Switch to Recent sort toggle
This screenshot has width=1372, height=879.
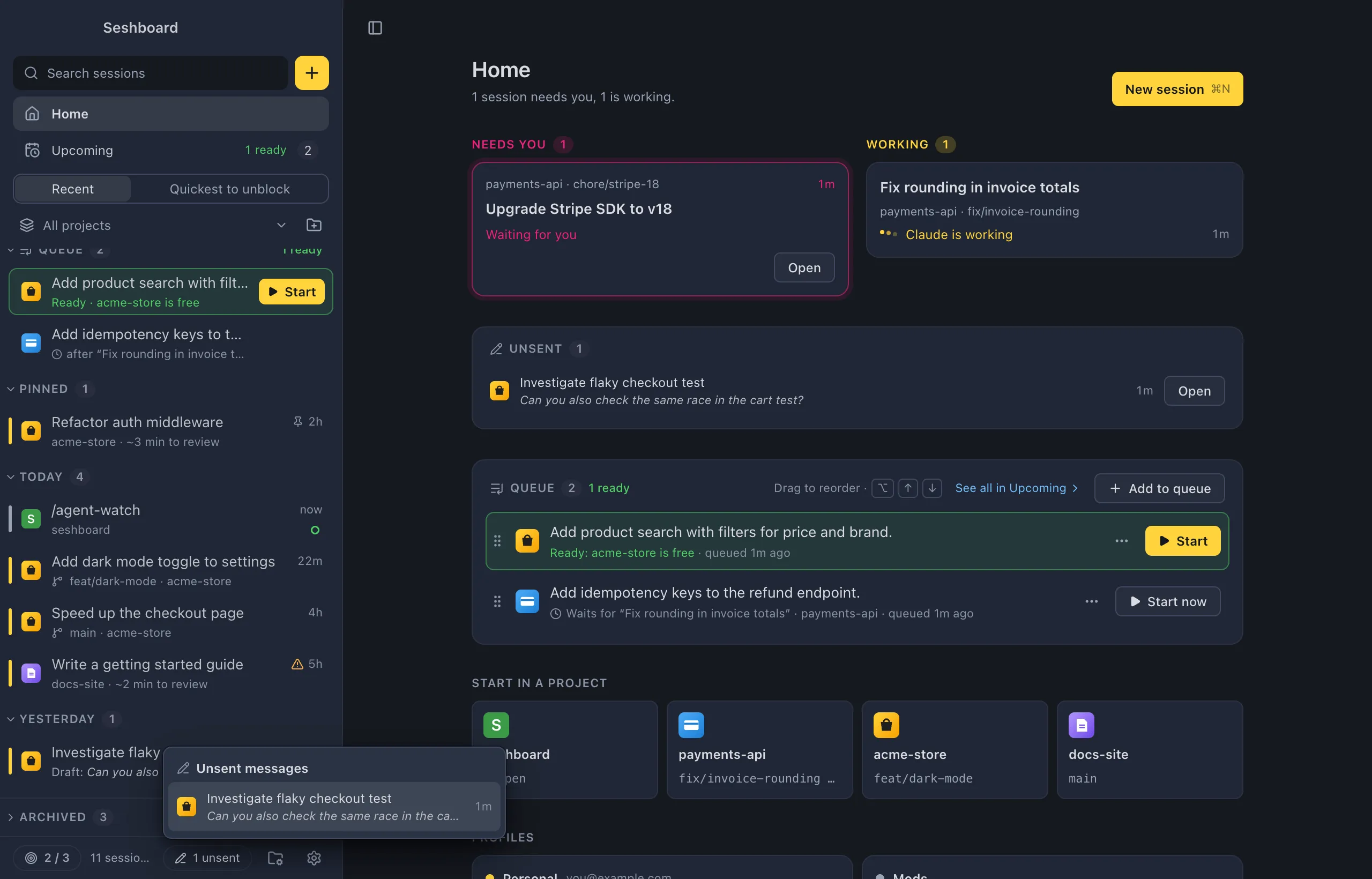pos(72,188)
